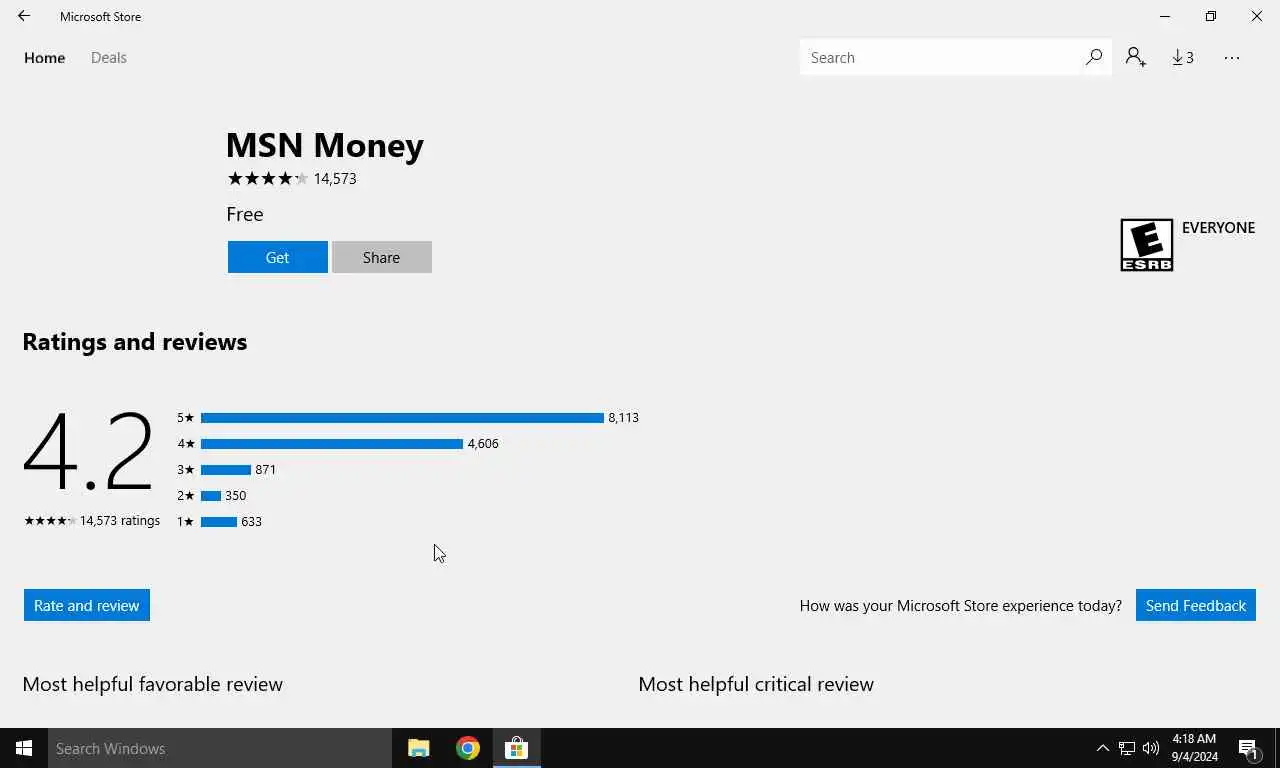Click Send Feedback
This screenshot has height=768, width=1280.
click(x=1196, y=605)
